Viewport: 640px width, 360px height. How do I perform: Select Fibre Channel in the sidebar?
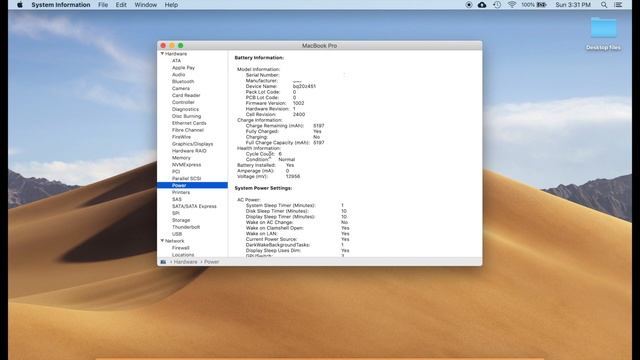coord(188,130)
